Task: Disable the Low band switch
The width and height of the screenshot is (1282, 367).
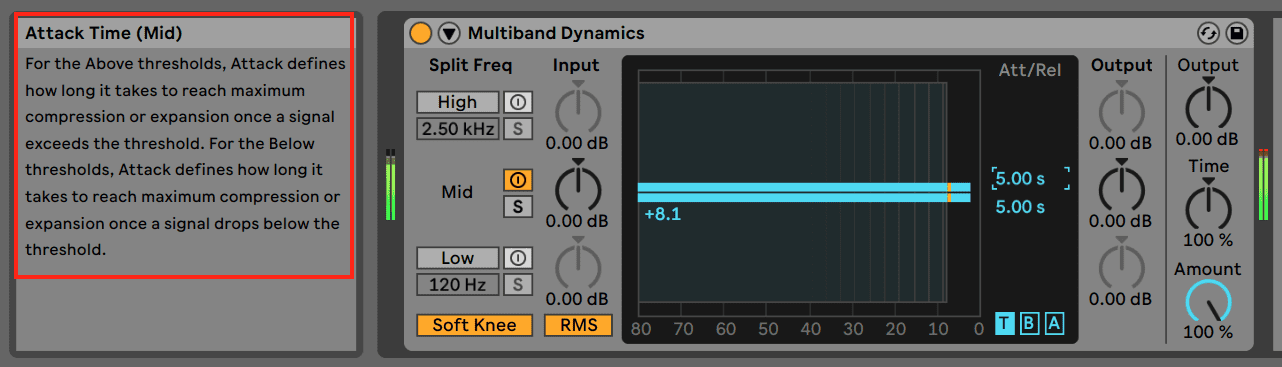Action: [457, 258]
